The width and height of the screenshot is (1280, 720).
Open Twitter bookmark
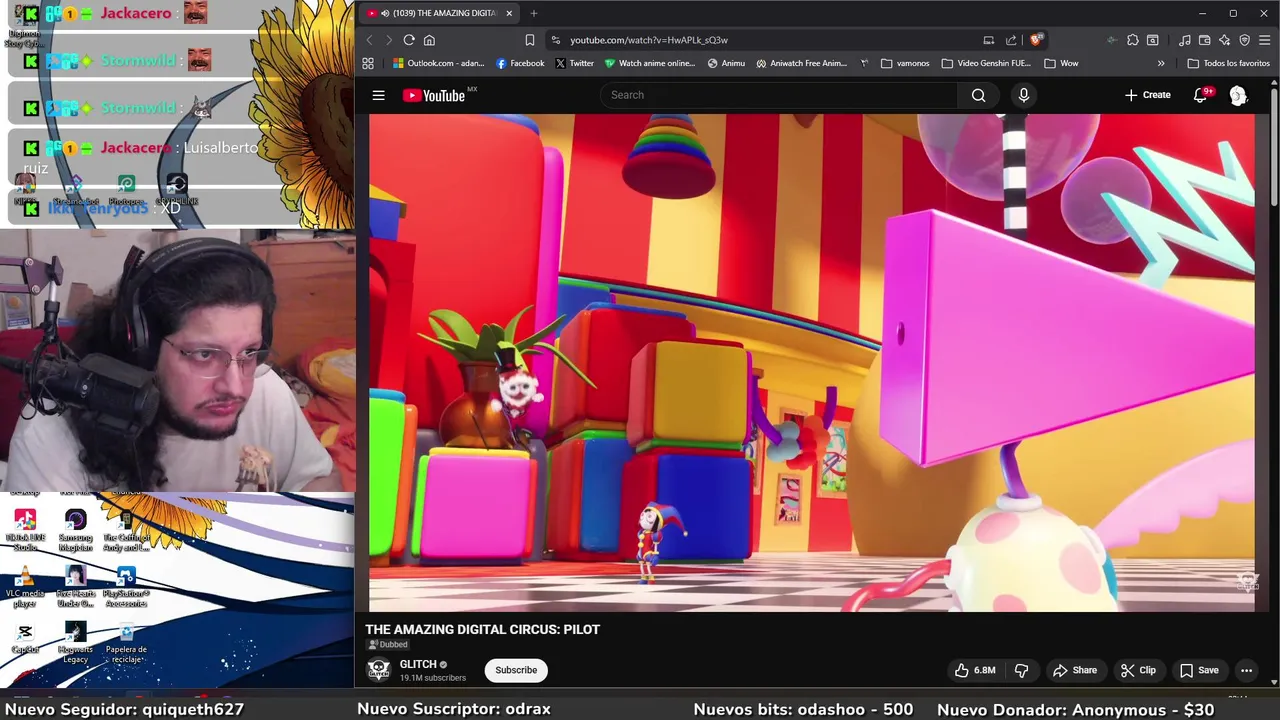point(574,63)
